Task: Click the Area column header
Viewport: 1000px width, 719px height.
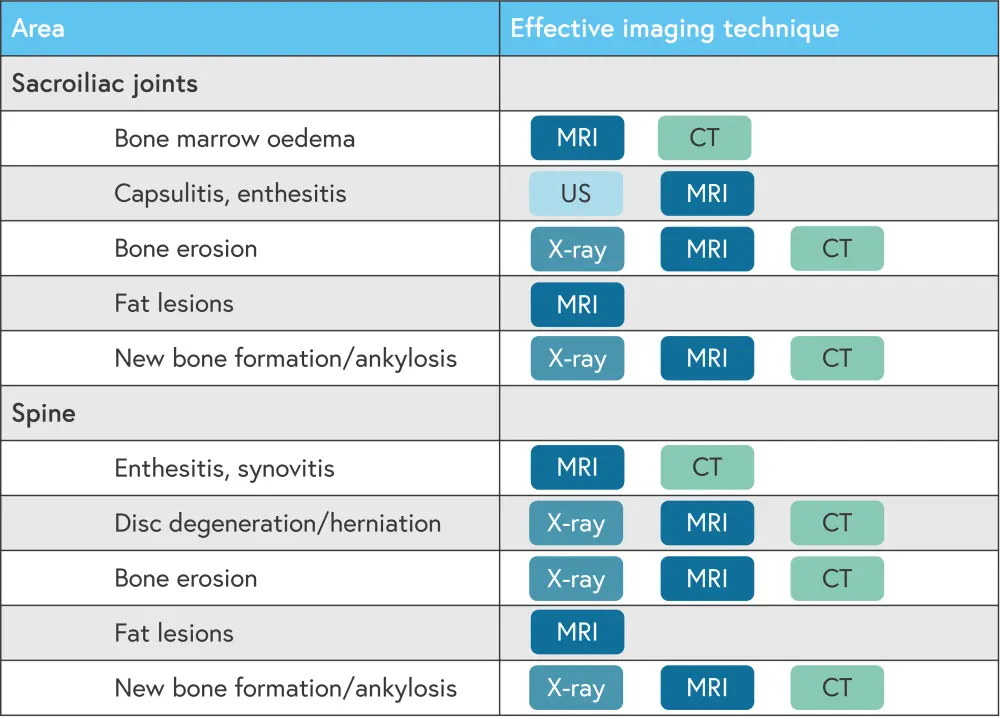Action: (39, 28)
